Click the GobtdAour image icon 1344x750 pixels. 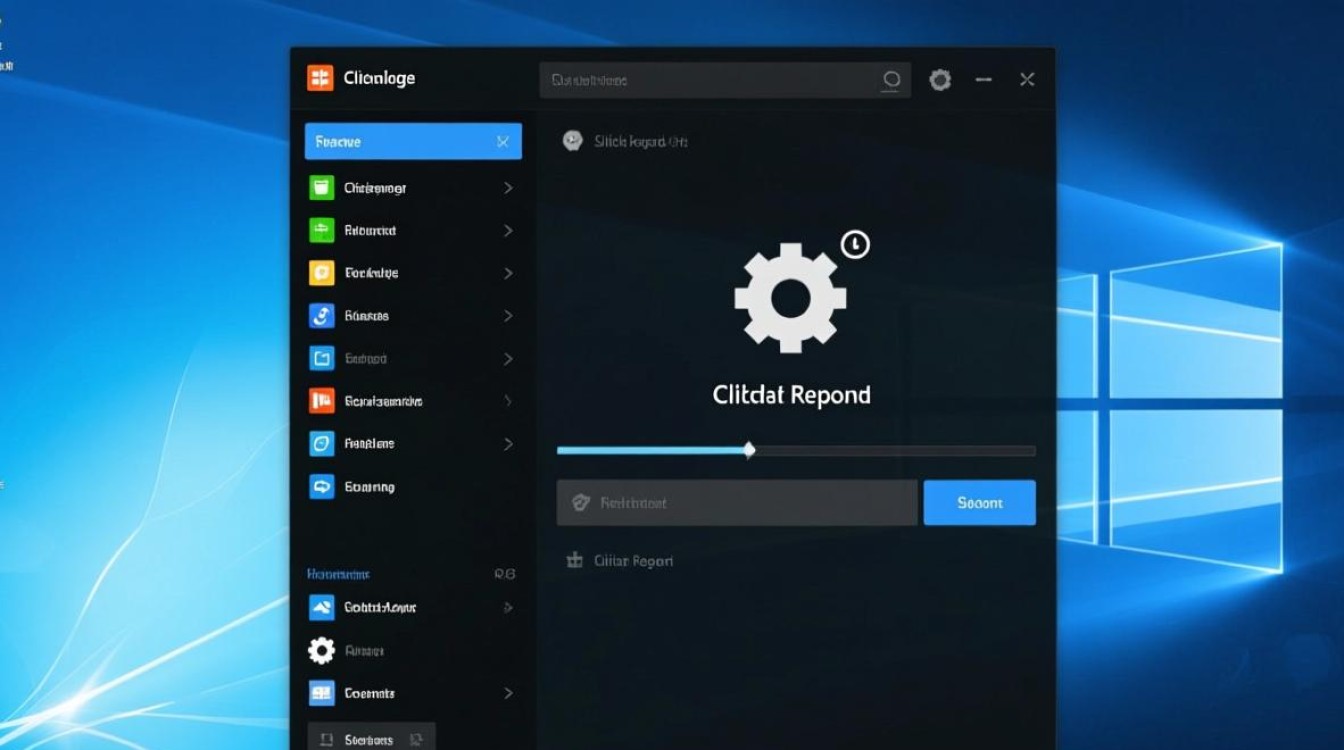322,607
